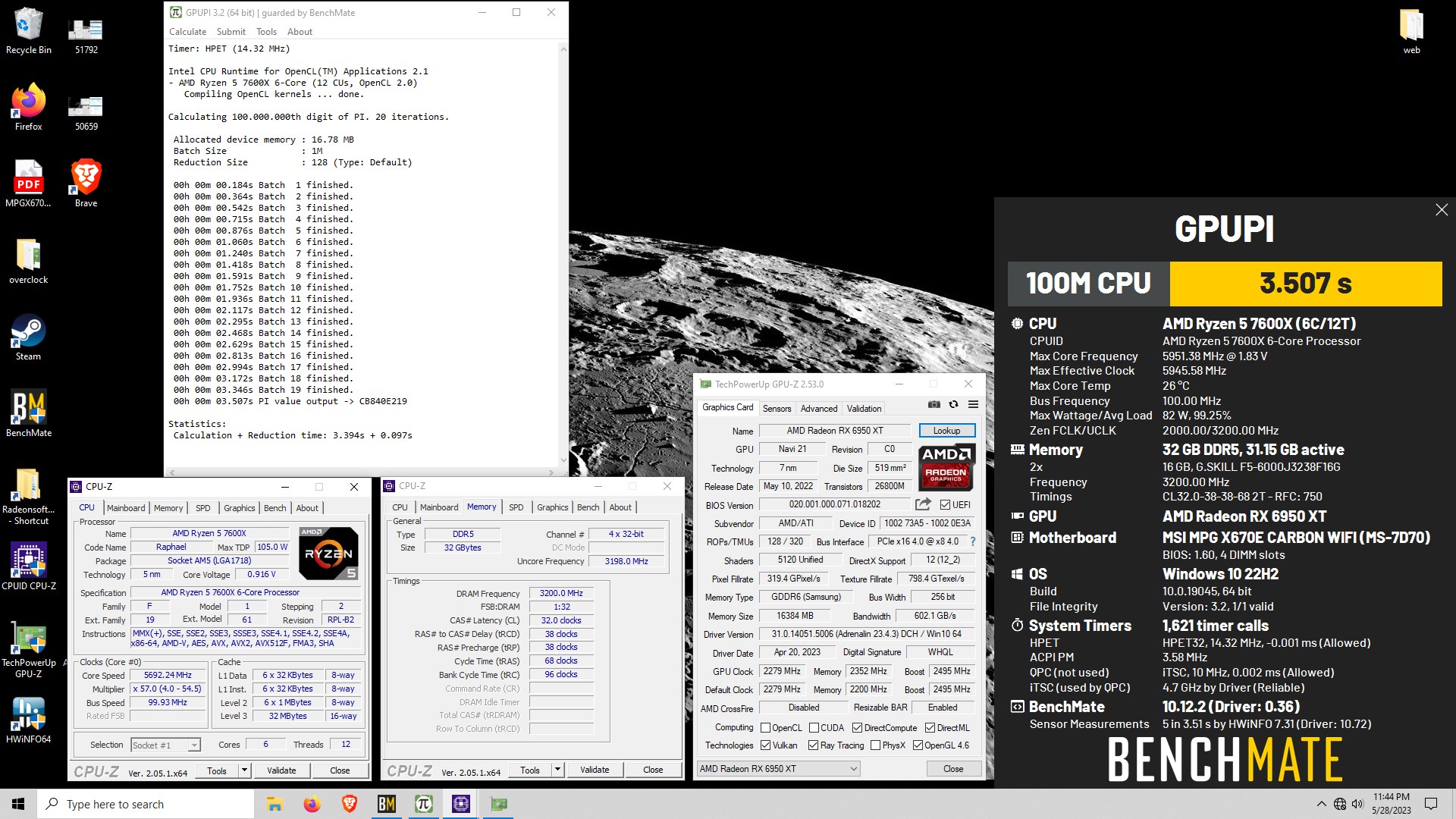Launch BenchMate from the desktop icon
The width and height of the screenshot is (1456, 819).
(x=28, y=414)
